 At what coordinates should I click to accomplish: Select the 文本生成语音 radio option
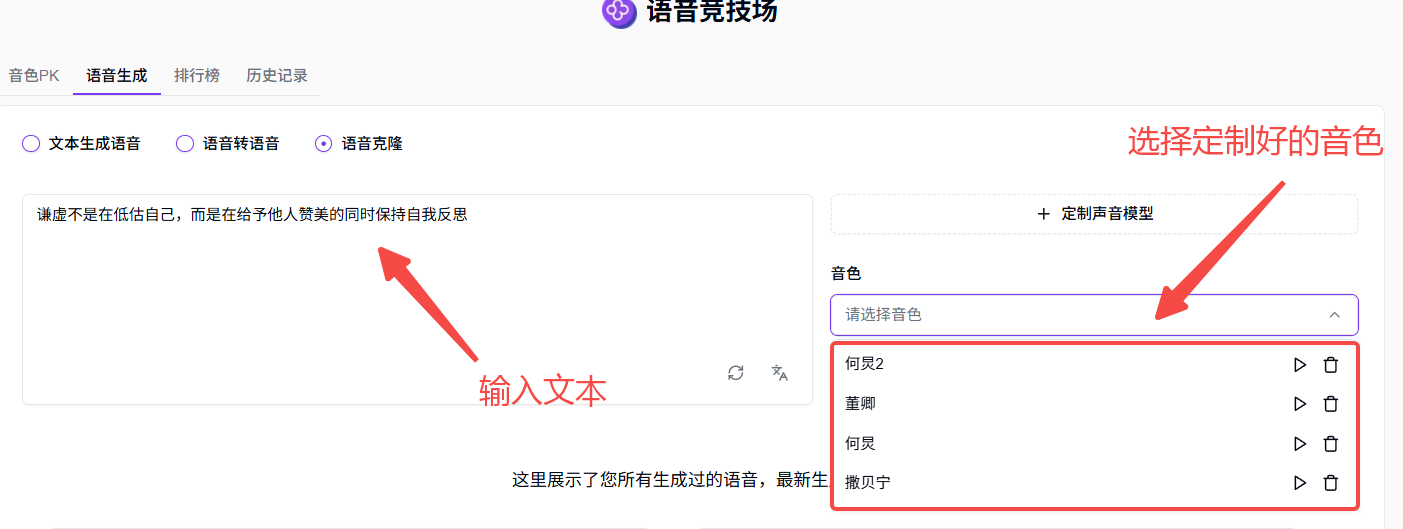30,144
